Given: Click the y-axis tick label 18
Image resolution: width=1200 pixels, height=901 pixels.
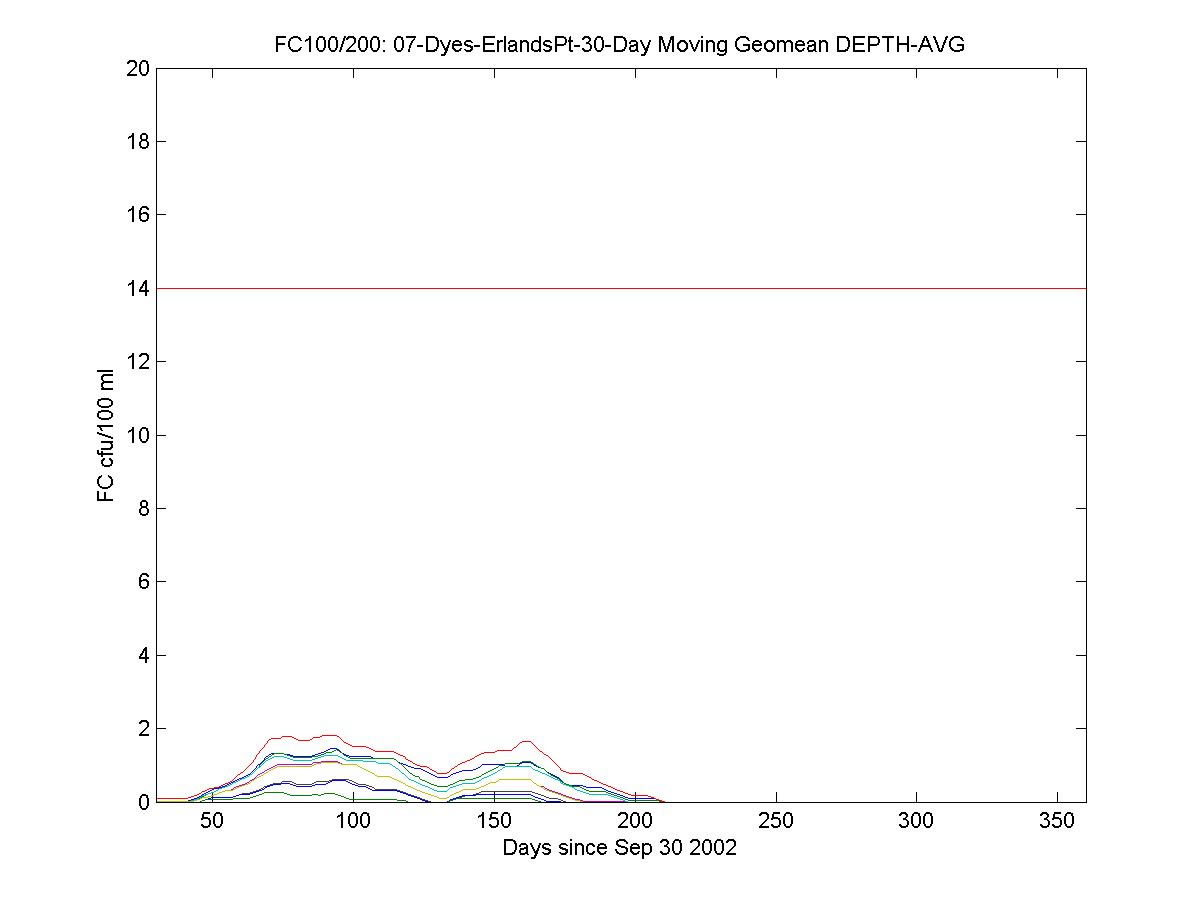Looking at the screenshot, I should [138, 142].
